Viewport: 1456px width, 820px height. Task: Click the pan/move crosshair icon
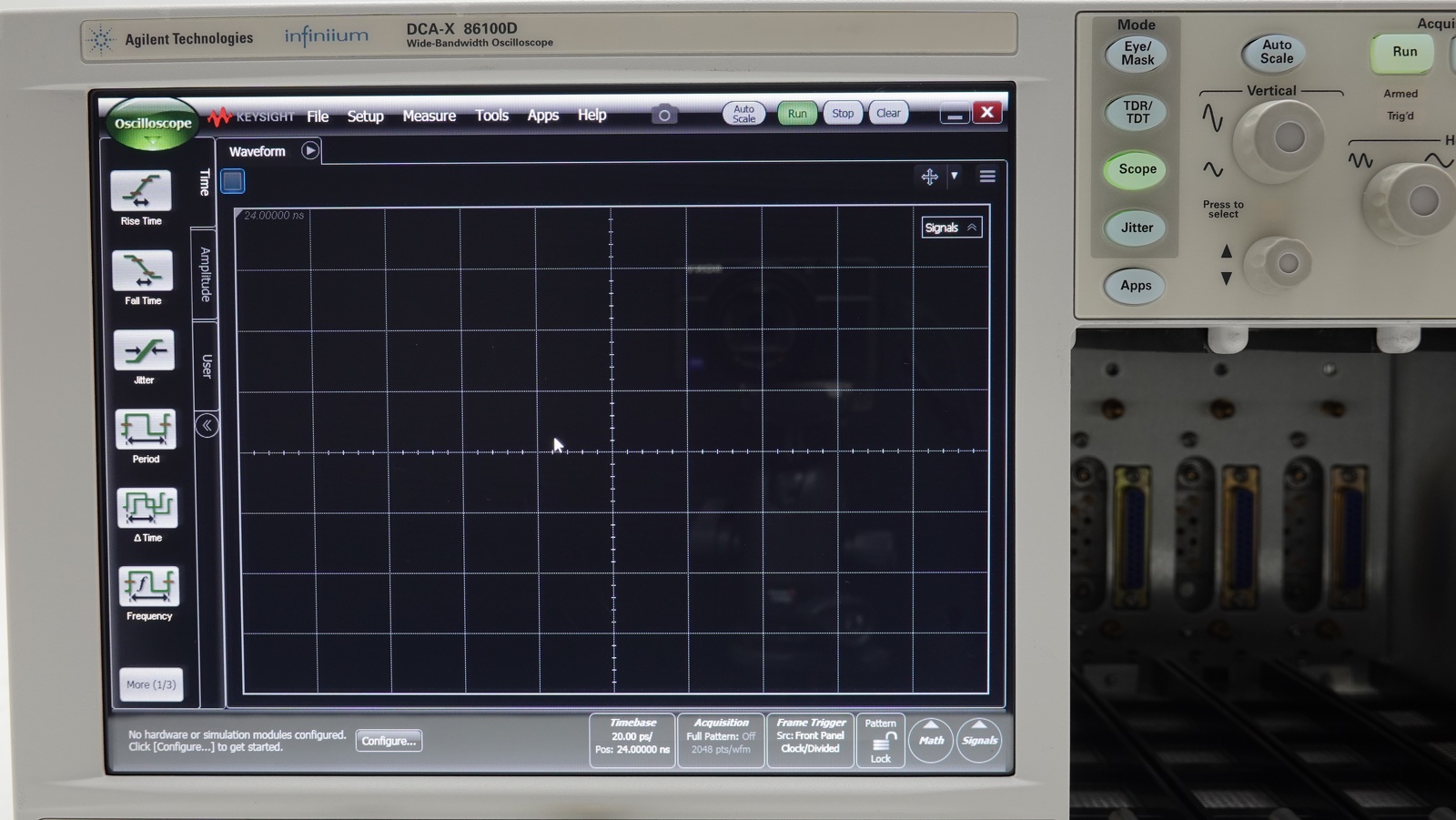pos(929,177)
